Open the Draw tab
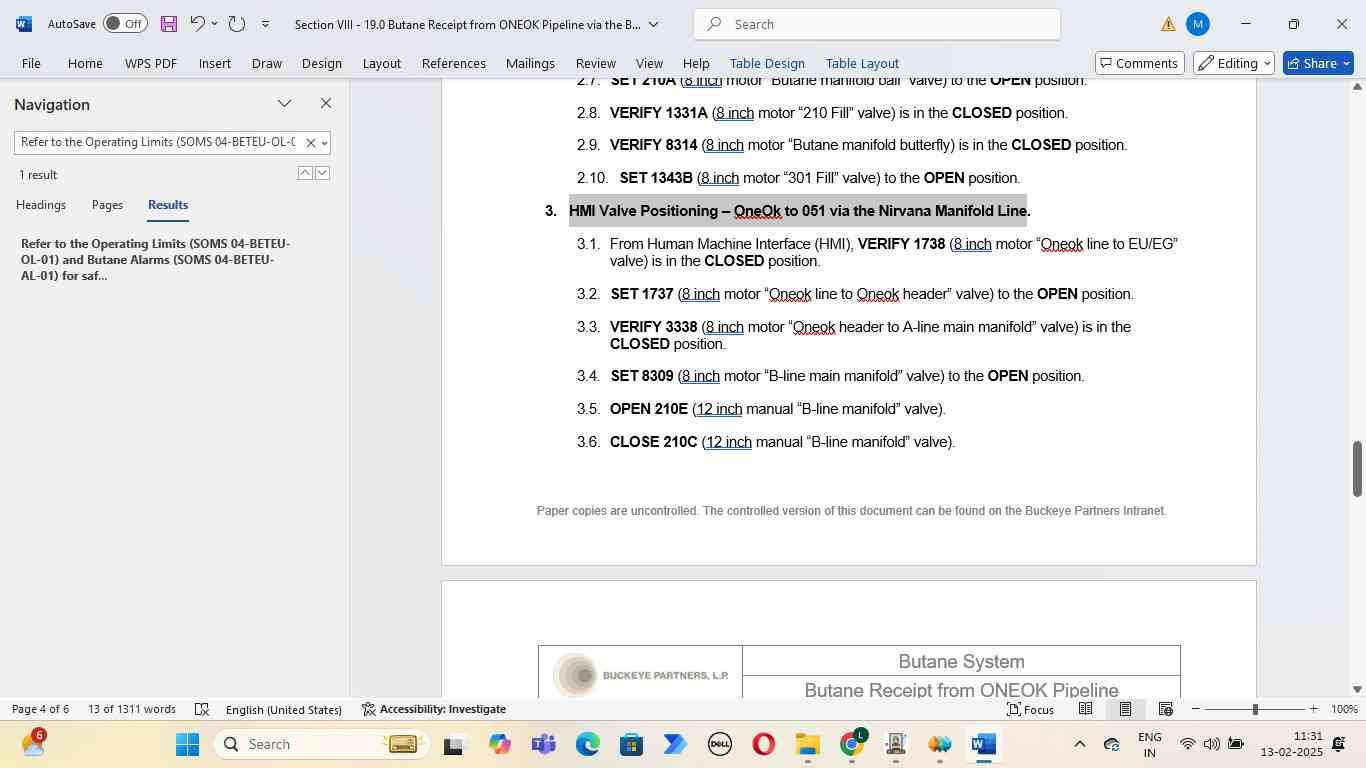Screen dimensions: 1366x768 pyautogui.click(x=267, y=63)
